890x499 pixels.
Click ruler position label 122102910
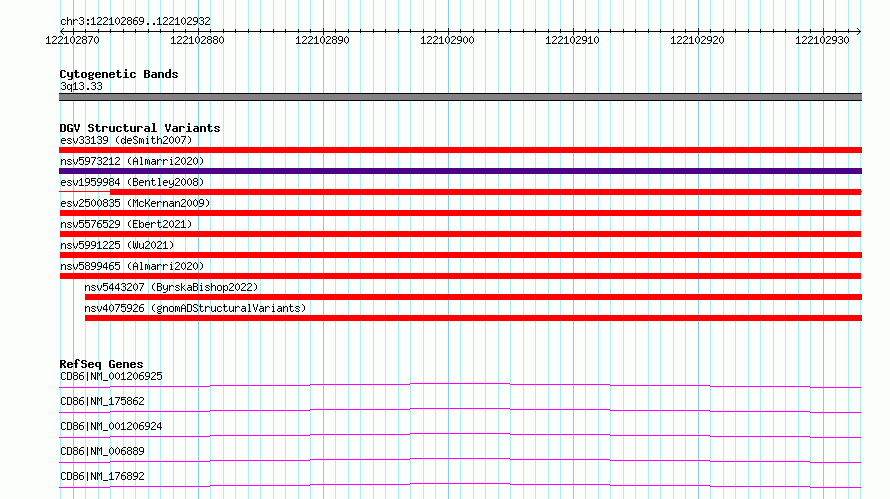pos(572,40)
